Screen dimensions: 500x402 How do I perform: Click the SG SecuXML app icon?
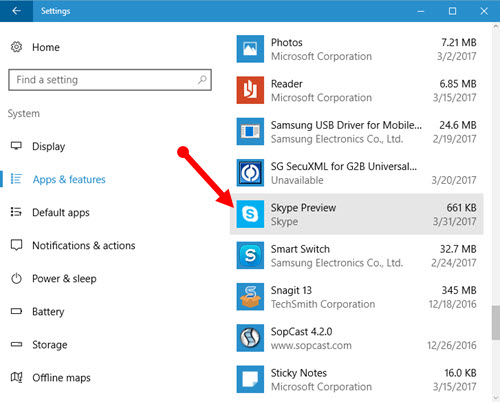[x=250, y=173]
